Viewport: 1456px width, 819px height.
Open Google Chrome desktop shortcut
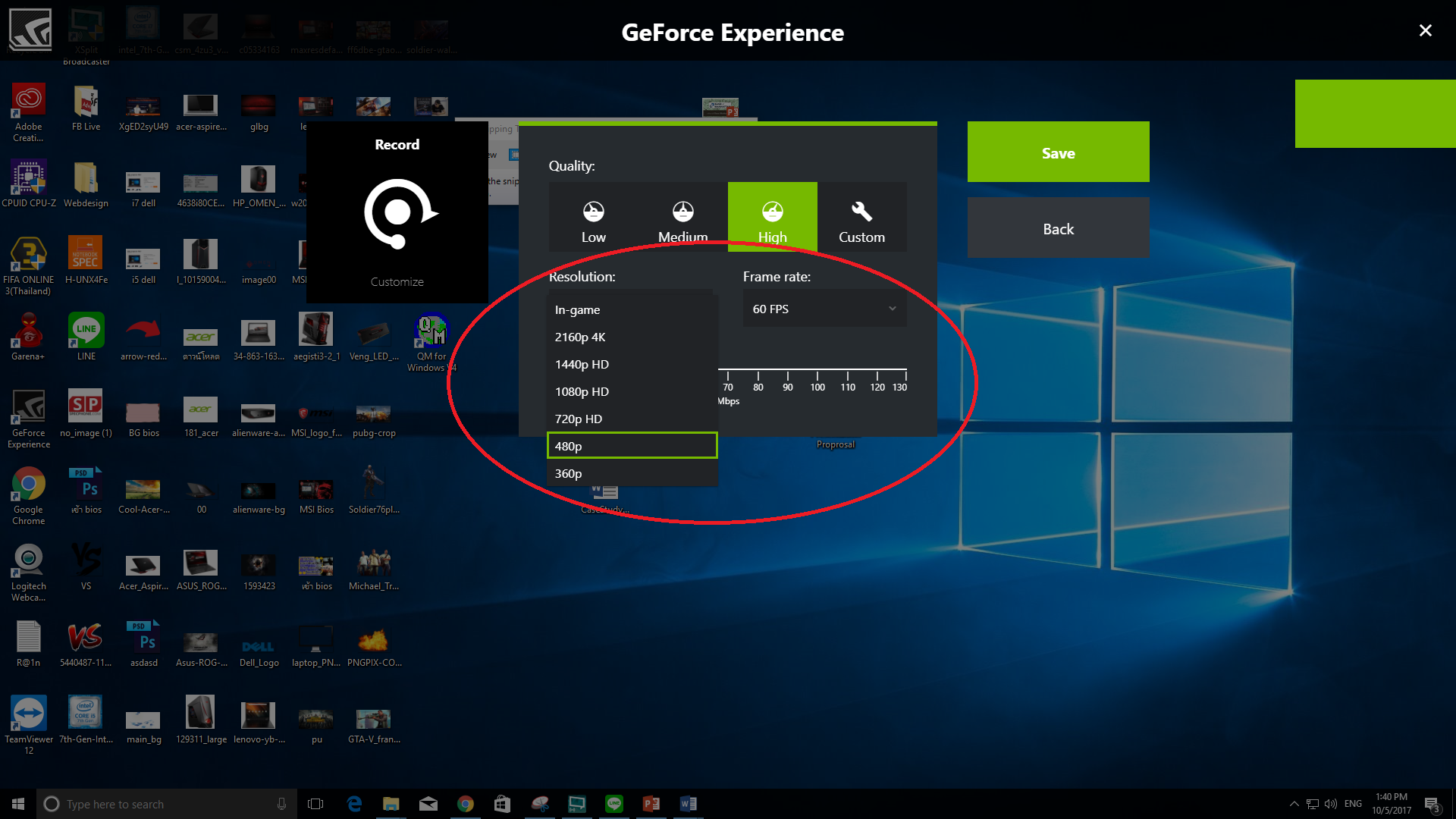pos(28,495)
